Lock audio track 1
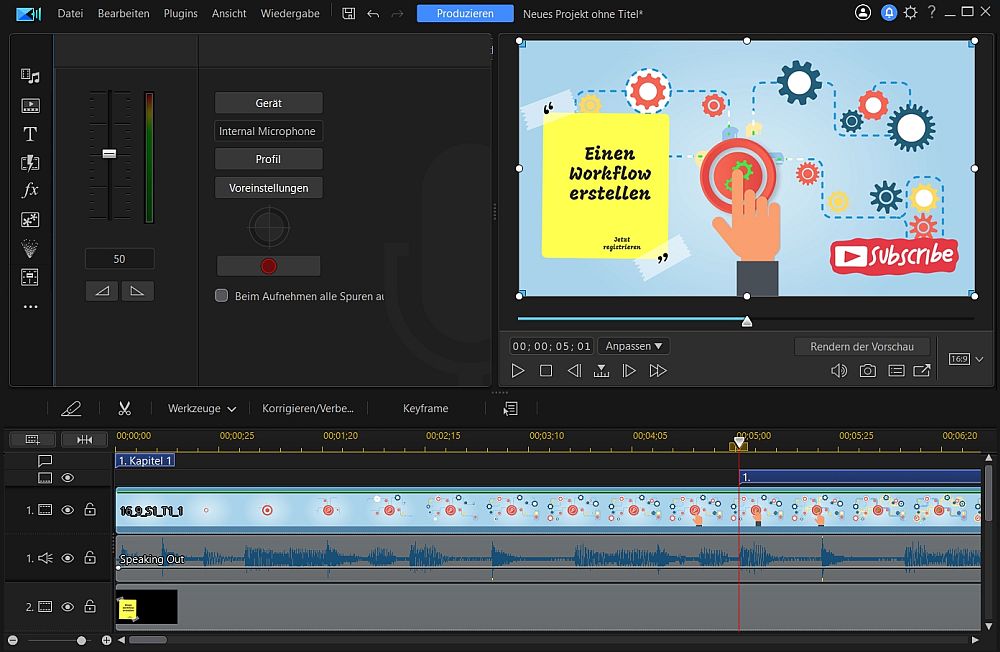The height and width of the screenshot is (652, 1000). (x=90, y=557)
